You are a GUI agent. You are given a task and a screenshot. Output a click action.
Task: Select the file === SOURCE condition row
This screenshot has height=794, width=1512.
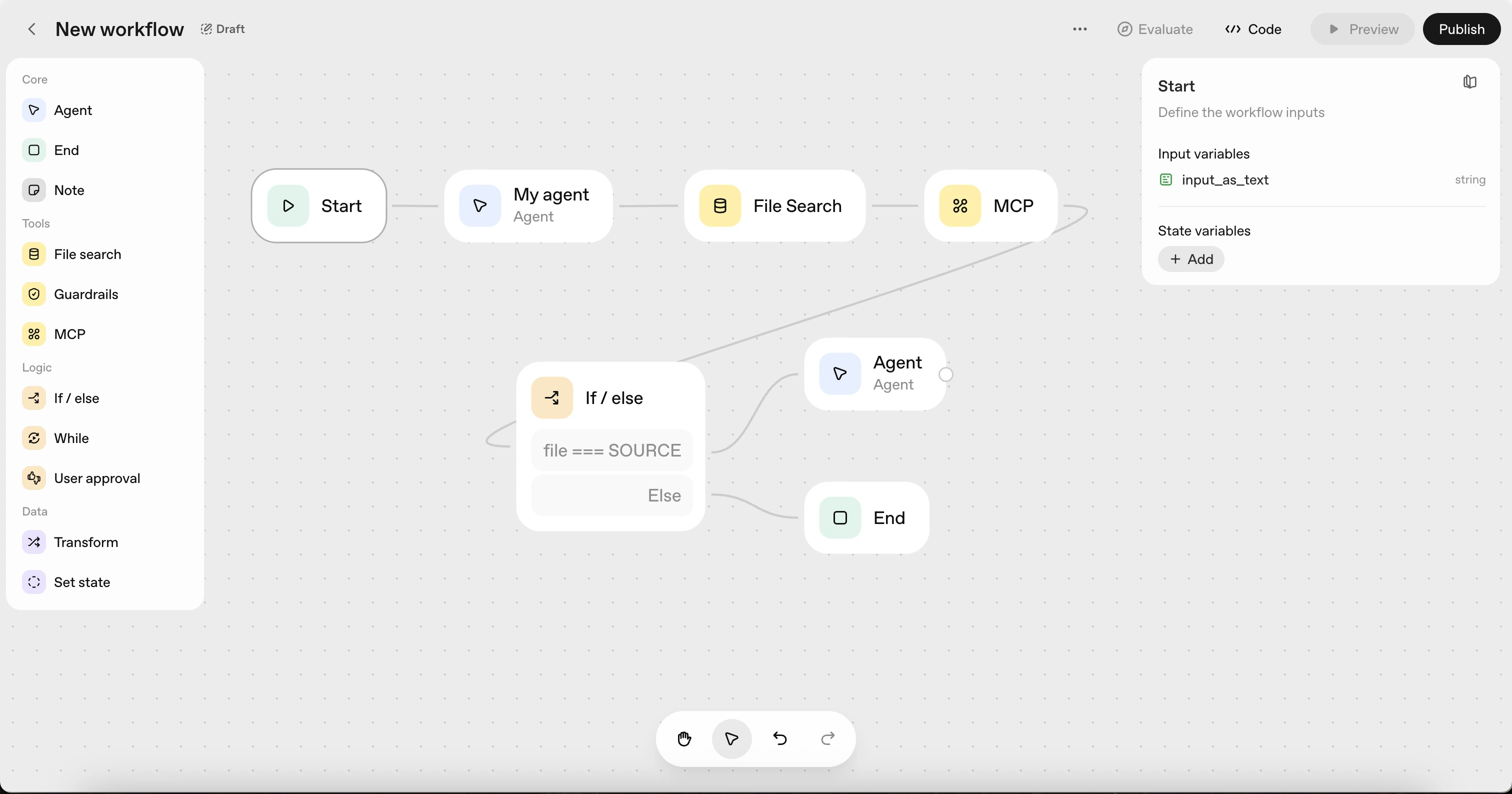pos(611,450)
